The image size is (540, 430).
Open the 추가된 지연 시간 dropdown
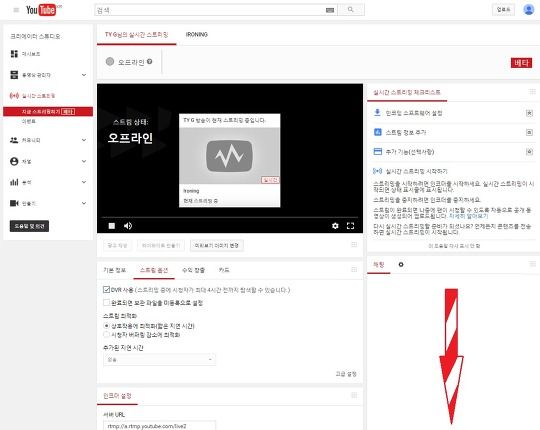[x=159, y=359]
